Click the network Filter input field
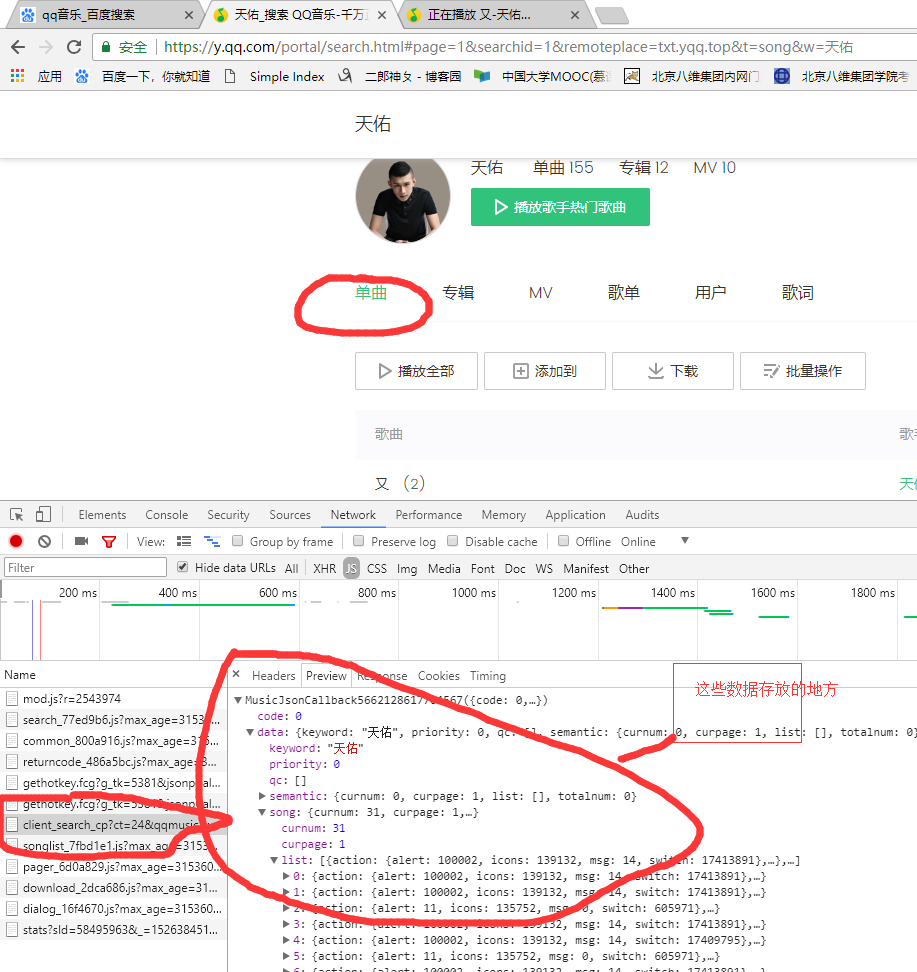The width and height of the screenshot is (917, 972). (x=86, y=567)
